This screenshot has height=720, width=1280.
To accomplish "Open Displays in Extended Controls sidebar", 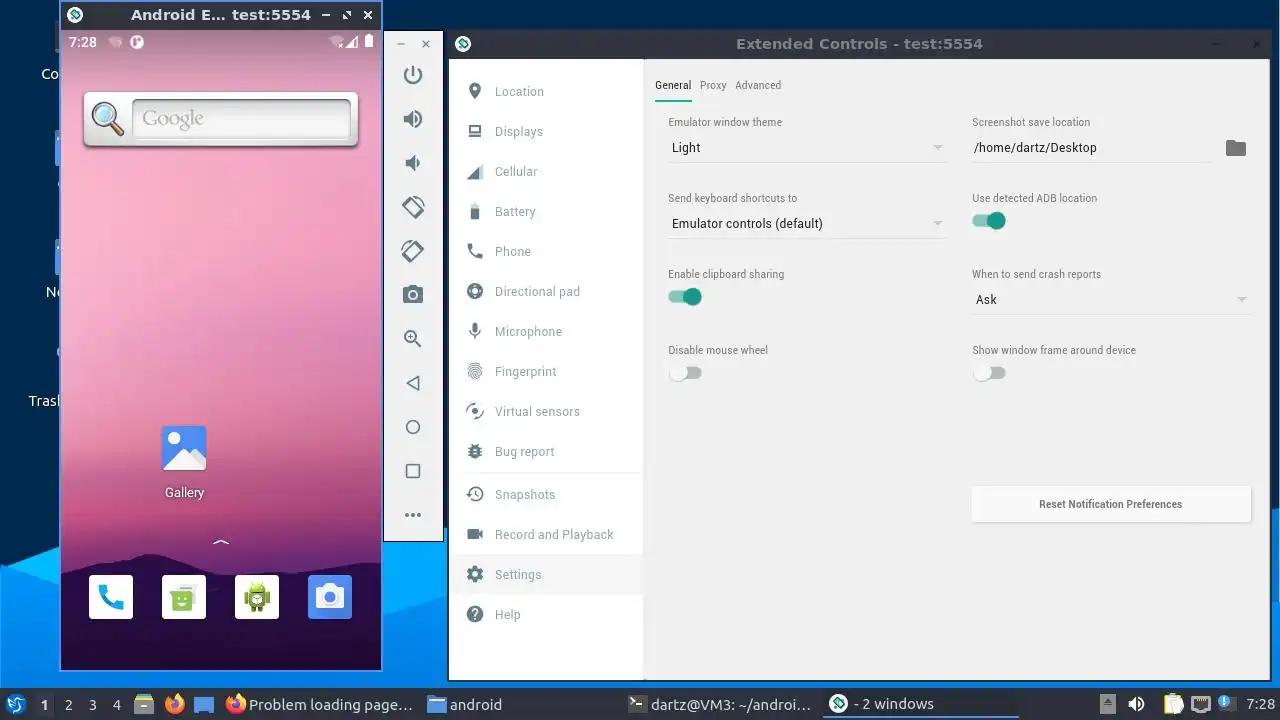I will click(x=544, y=132).
